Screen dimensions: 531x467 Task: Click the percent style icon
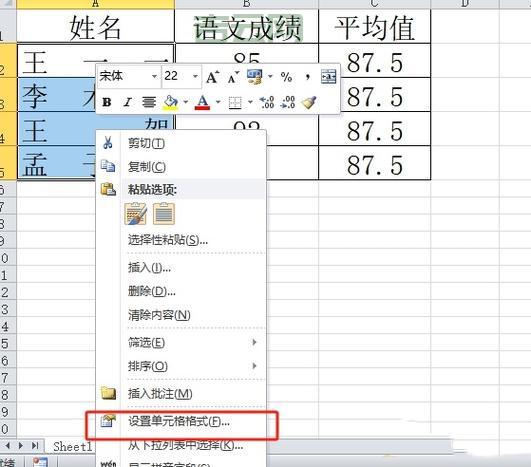click(286, 77)
